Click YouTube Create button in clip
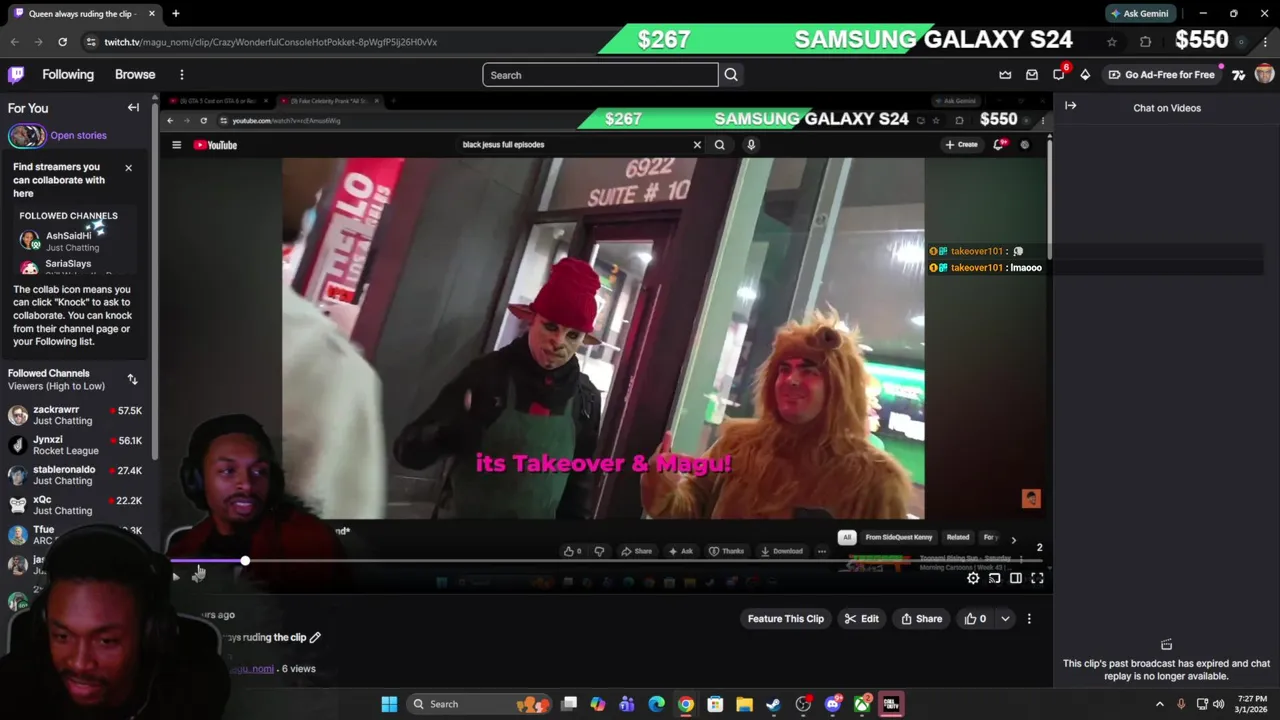The image size is (1280, 720). [x=961, y=145]
